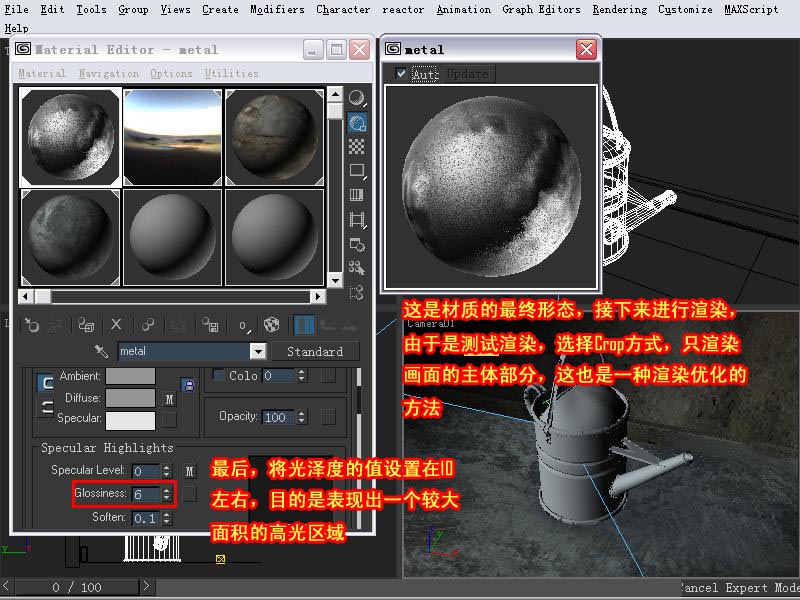The height and width of the screenshot is (600, 800).
Task: Go to next frame arrow in time slider
Action: coord(146,587)
